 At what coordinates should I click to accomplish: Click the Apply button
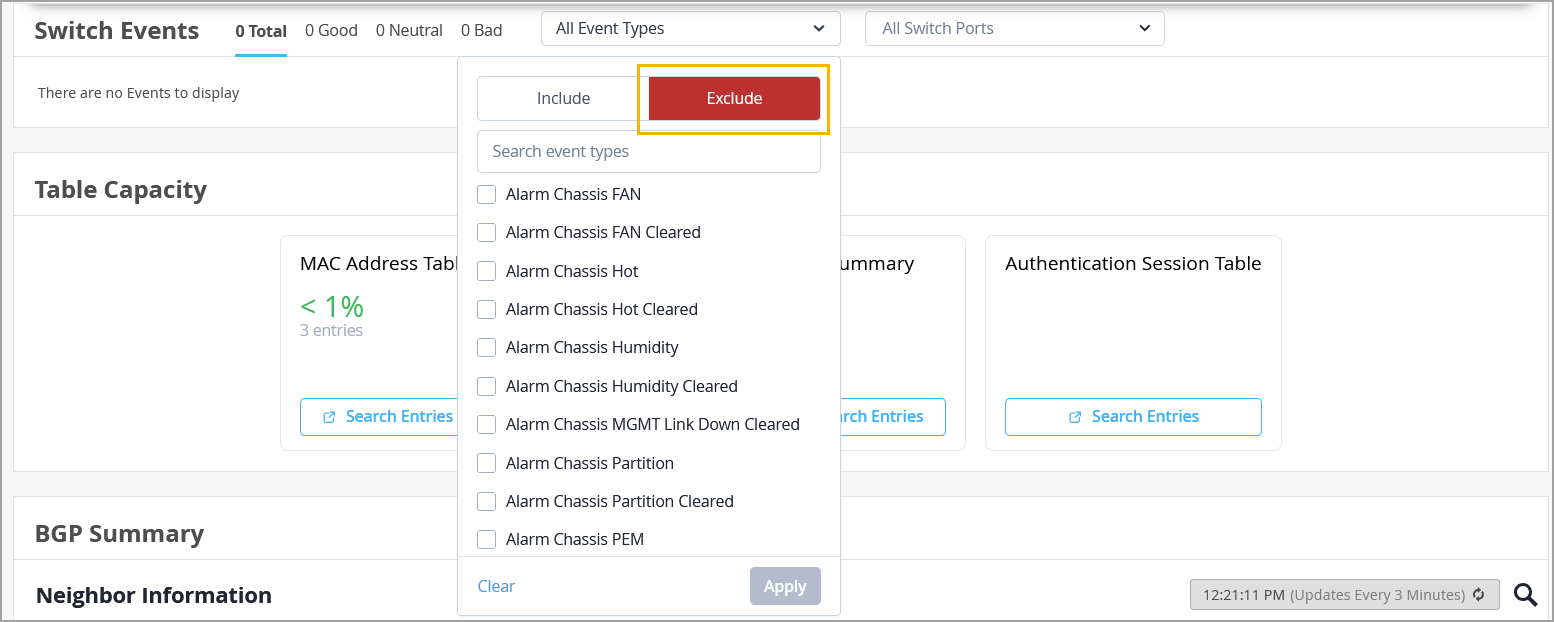785,586
